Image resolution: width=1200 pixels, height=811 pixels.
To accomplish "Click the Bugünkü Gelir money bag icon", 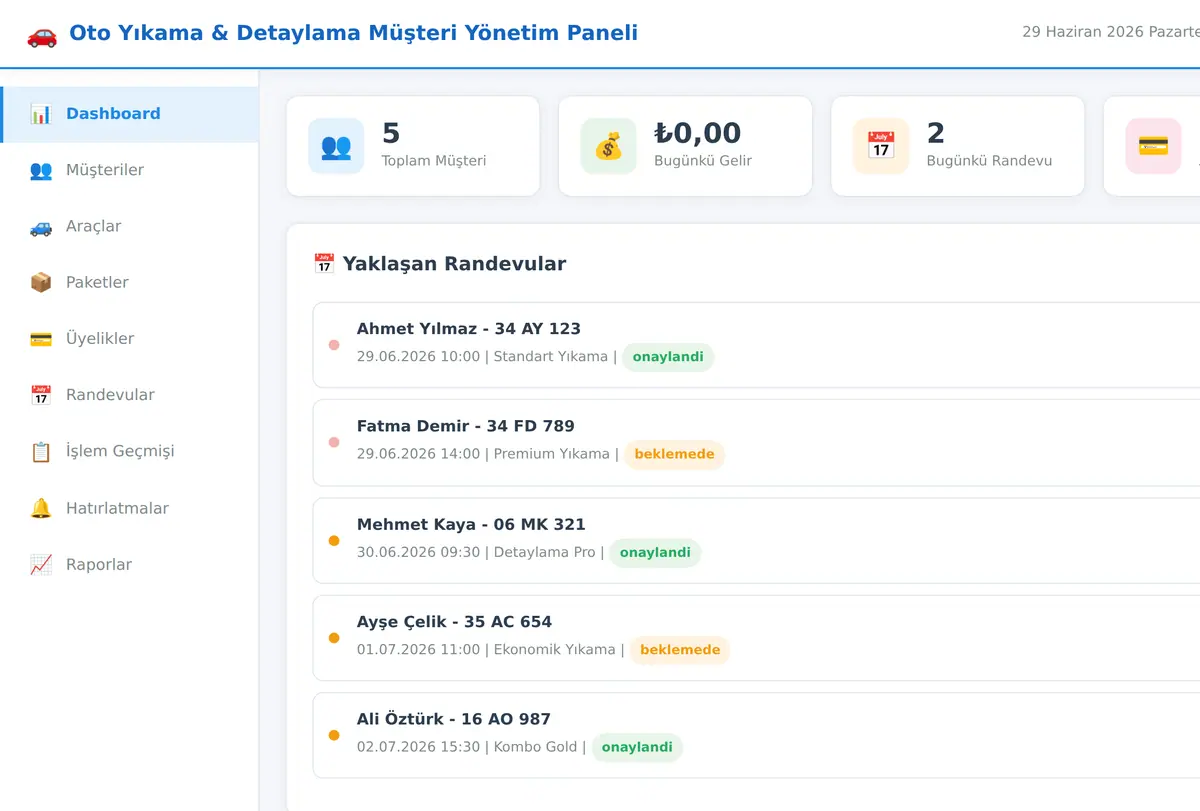I will (608, 146).
